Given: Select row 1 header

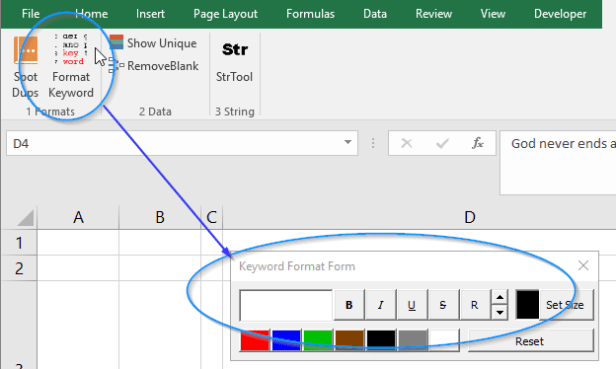Looking at the screenshot, I should point(19,243).
